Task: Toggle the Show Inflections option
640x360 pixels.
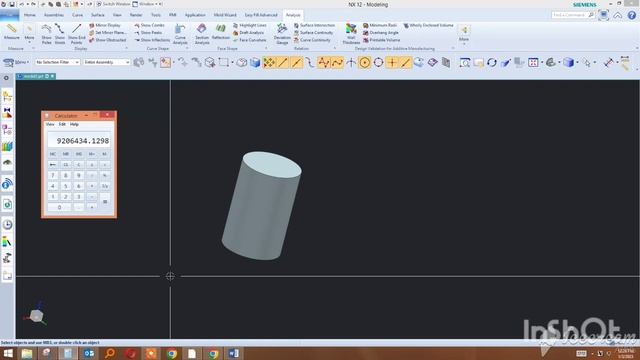Action: 152,40
